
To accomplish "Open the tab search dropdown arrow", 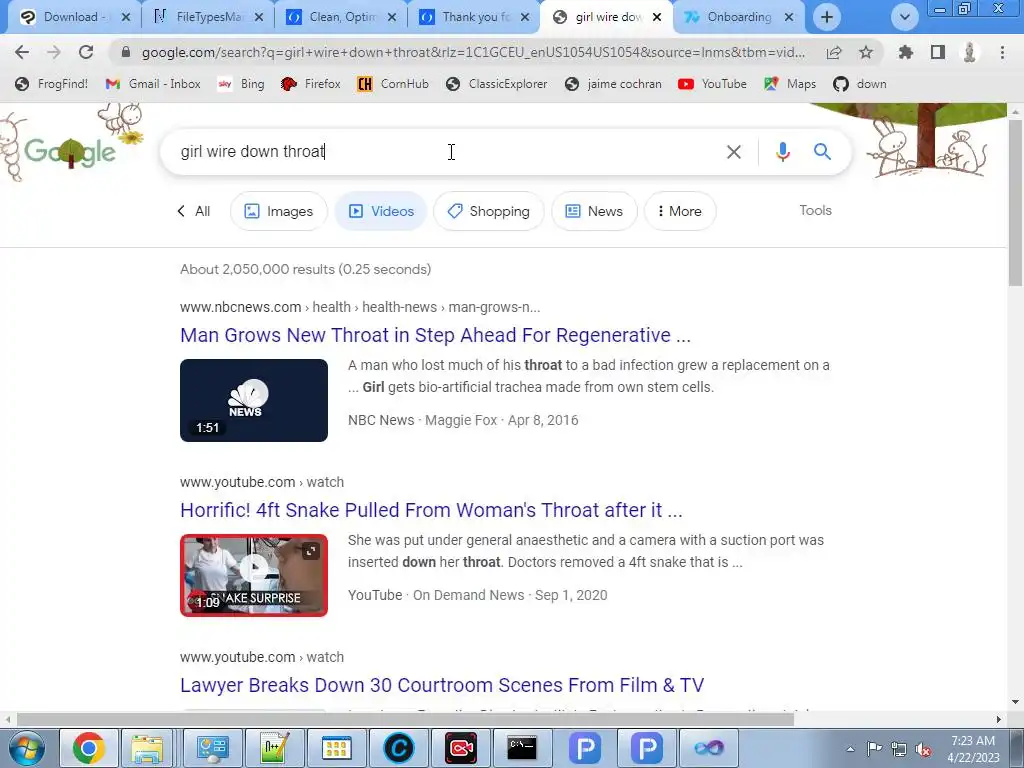I will pos(904,17).
